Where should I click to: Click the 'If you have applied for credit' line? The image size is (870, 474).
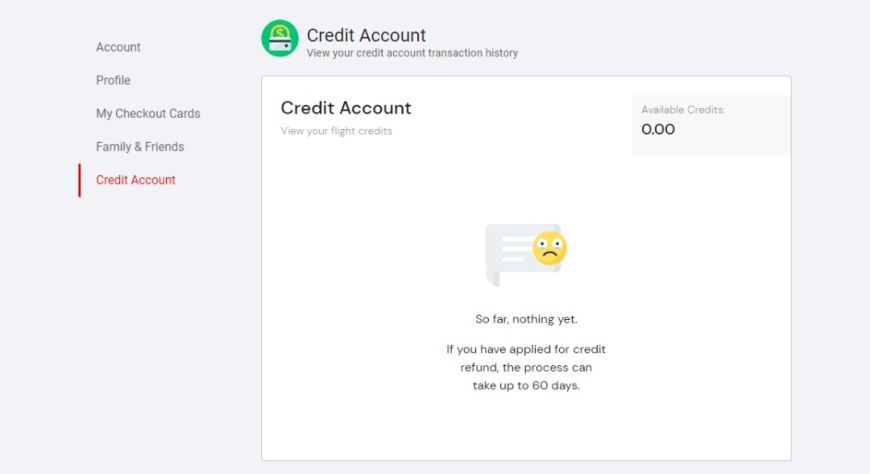point(526,350)
